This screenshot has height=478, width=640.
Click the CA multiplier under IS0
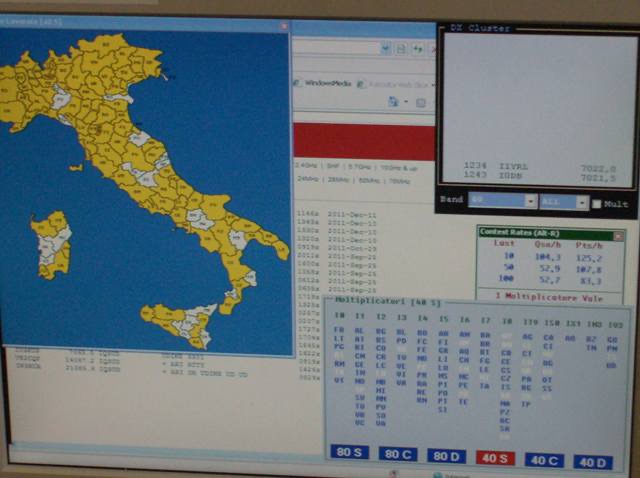tap(548, 338)
